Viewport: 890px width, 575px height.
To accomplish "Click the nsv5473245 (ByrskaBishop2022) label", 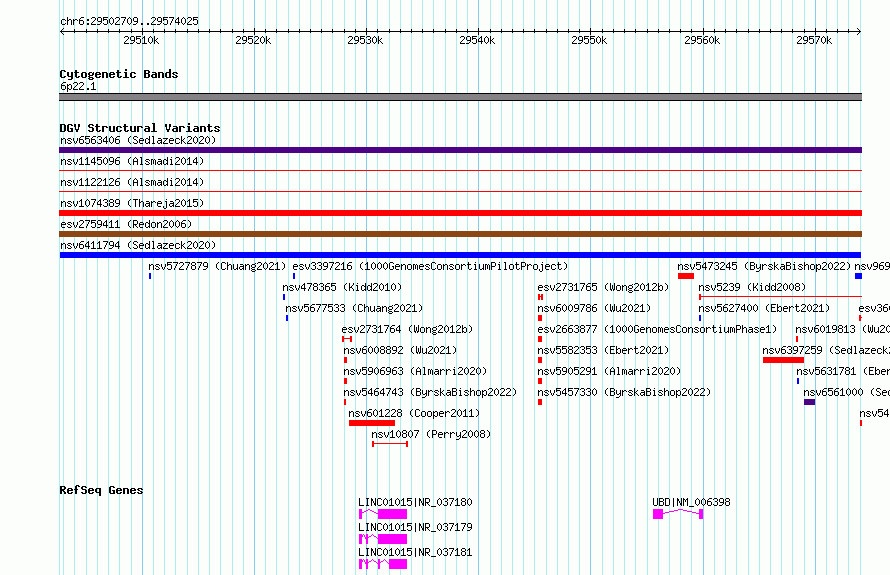I will [764, 266].
